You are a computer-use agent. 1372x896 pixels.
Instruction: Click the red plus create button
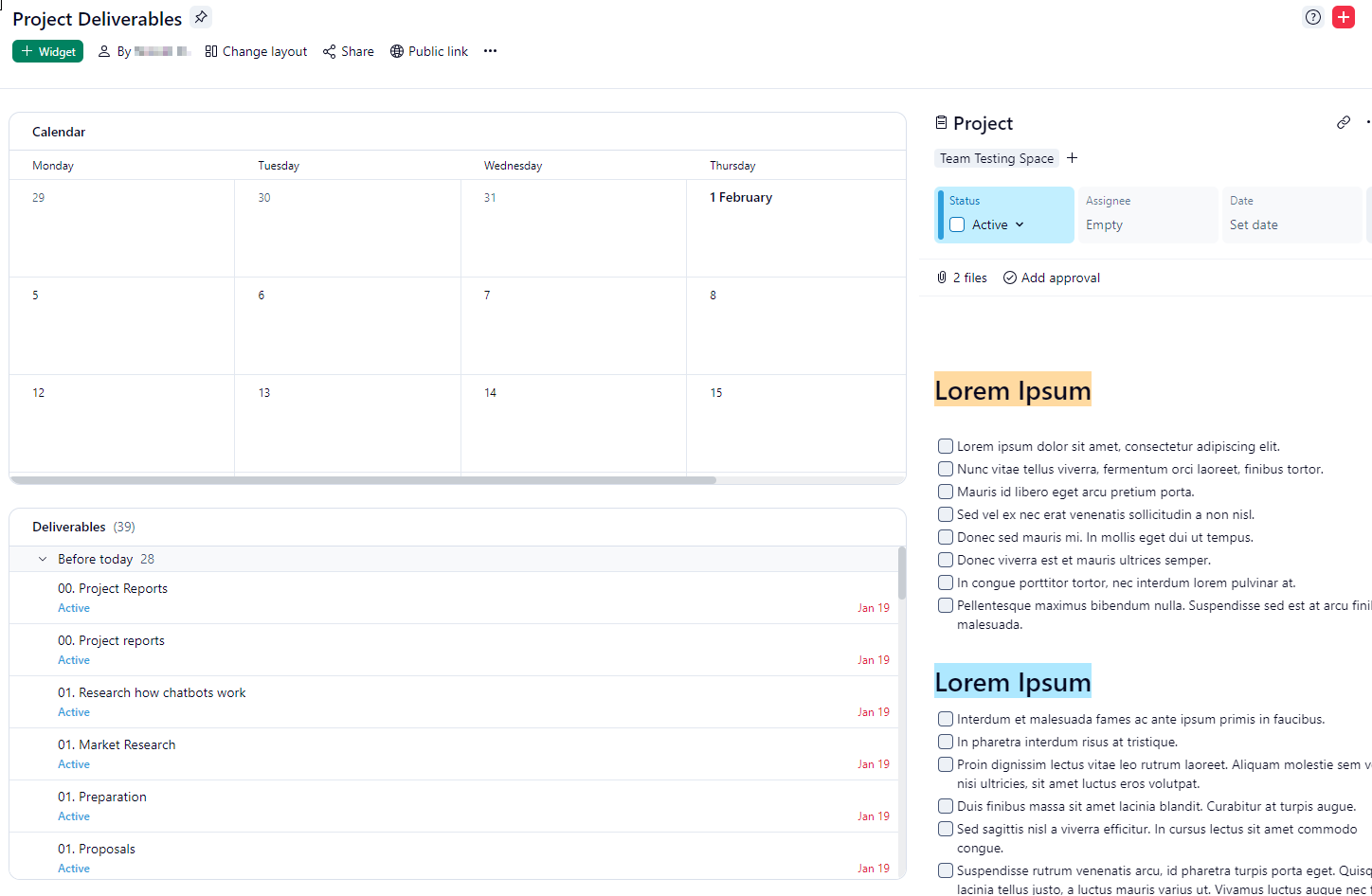point(1344,17)
